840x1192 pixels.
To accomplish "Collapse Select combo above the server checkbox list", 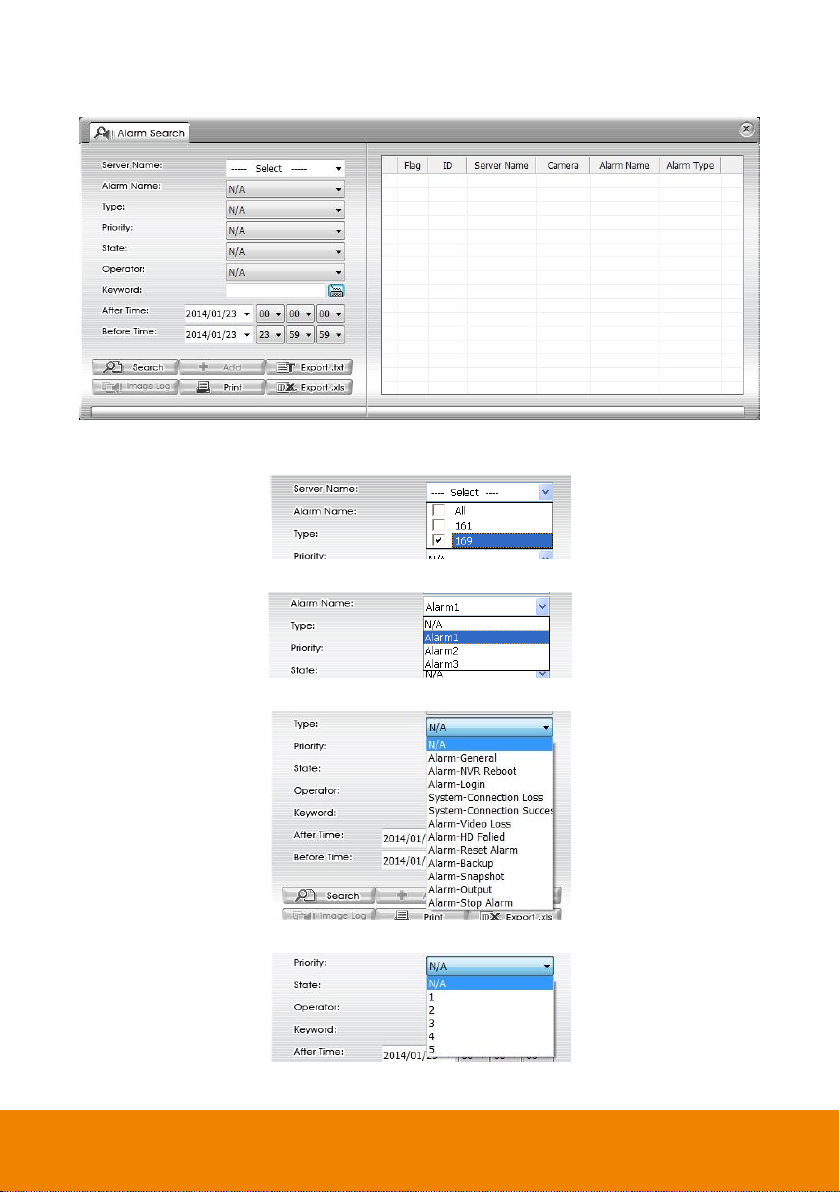I will (545, 492).
